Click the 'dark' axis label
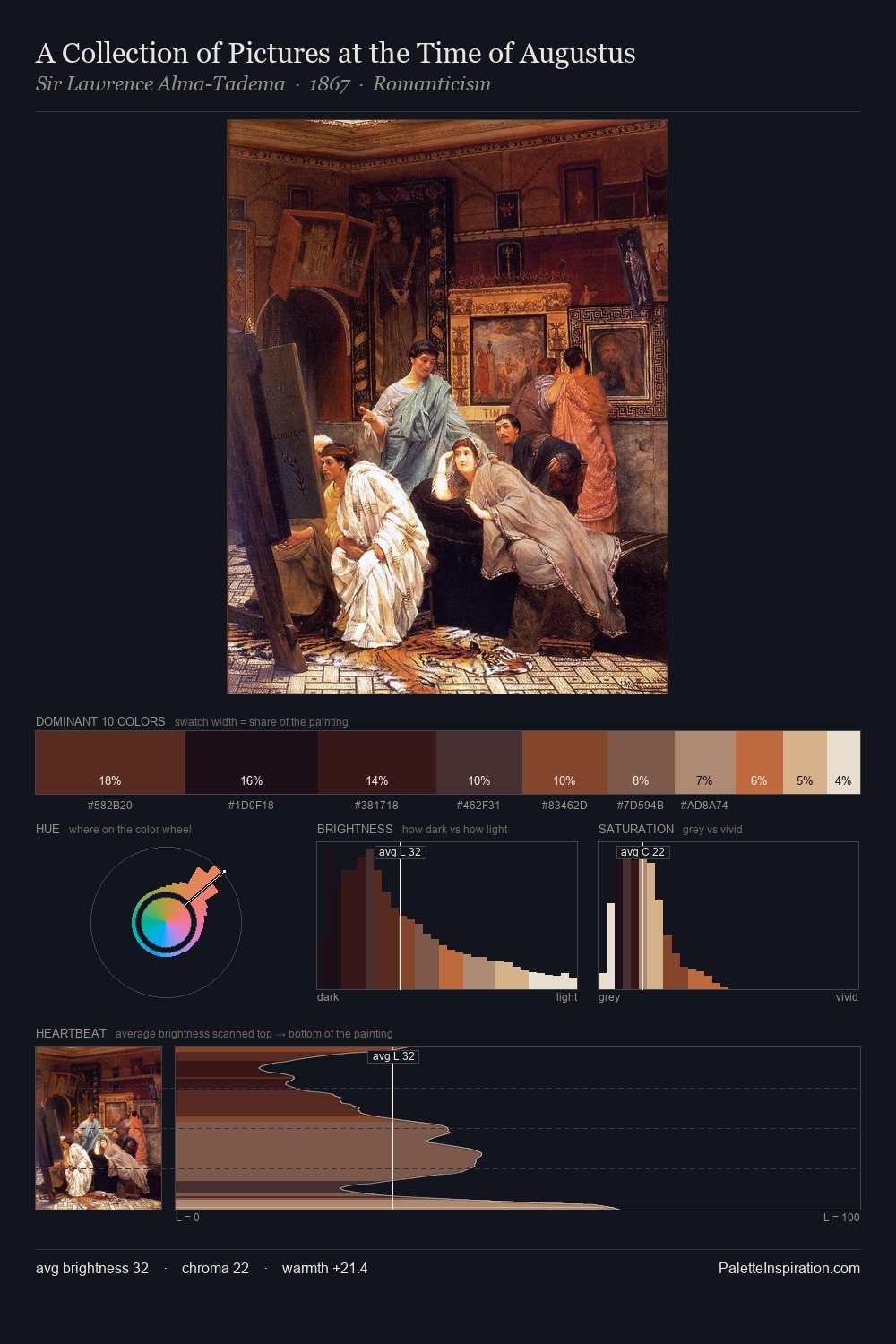 tap(328, 997)
